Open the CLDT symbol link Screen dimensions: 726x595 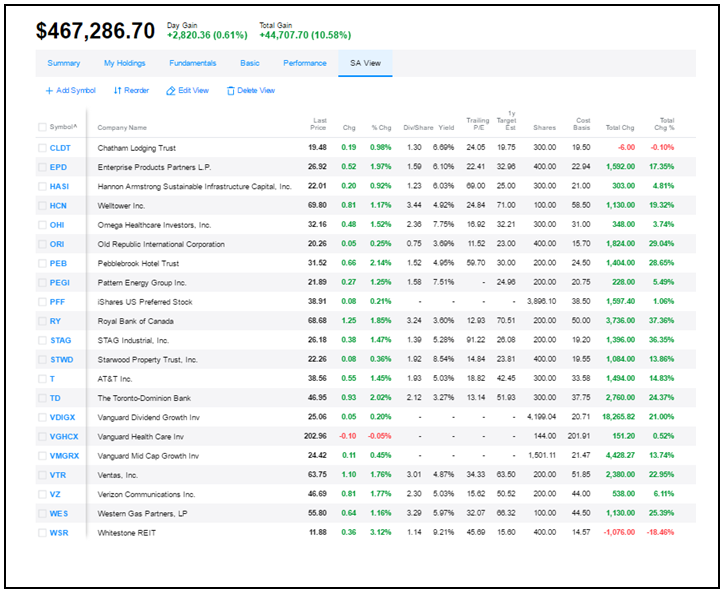point(60,148)
